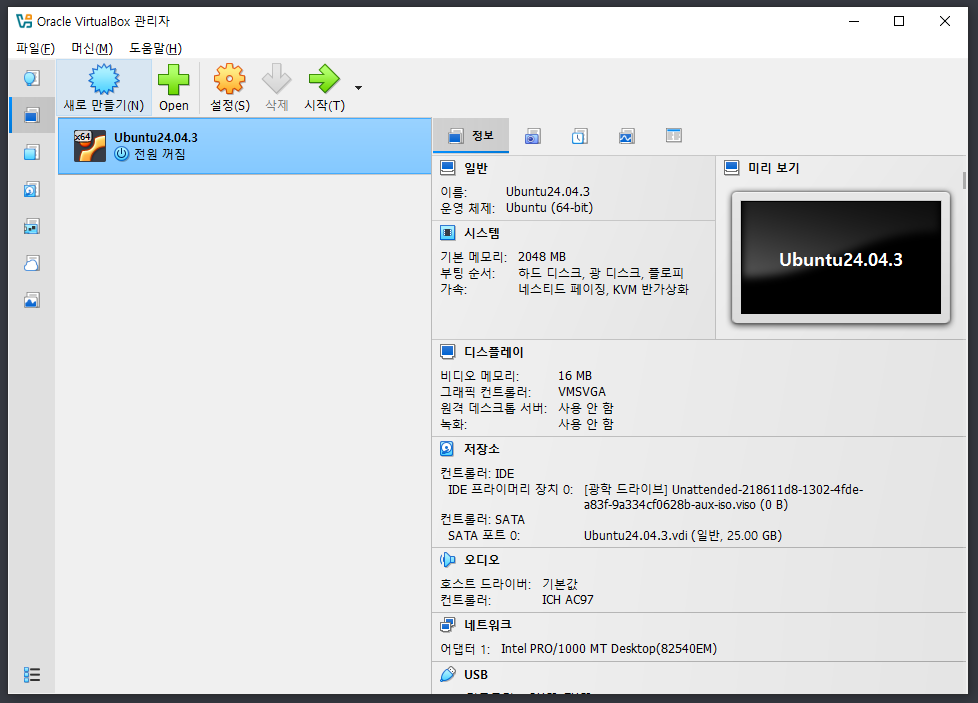
Task: Click the 일반 monitor section icon
Action: (448, 168)
